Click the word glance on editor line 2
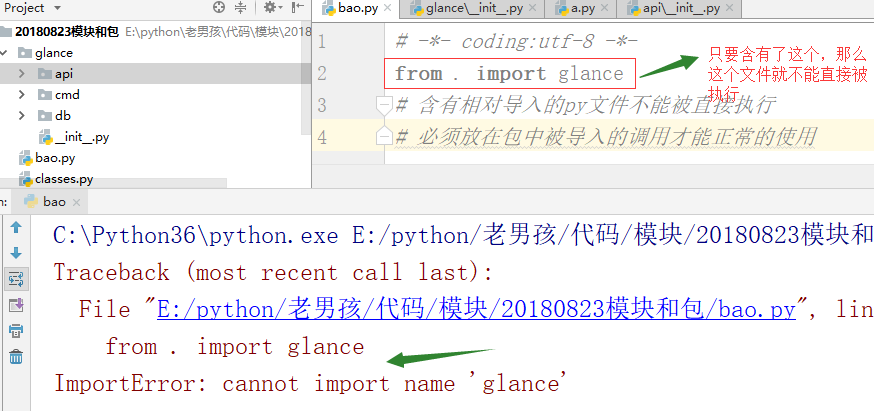 pyautogui.click(x=591, y=74)
